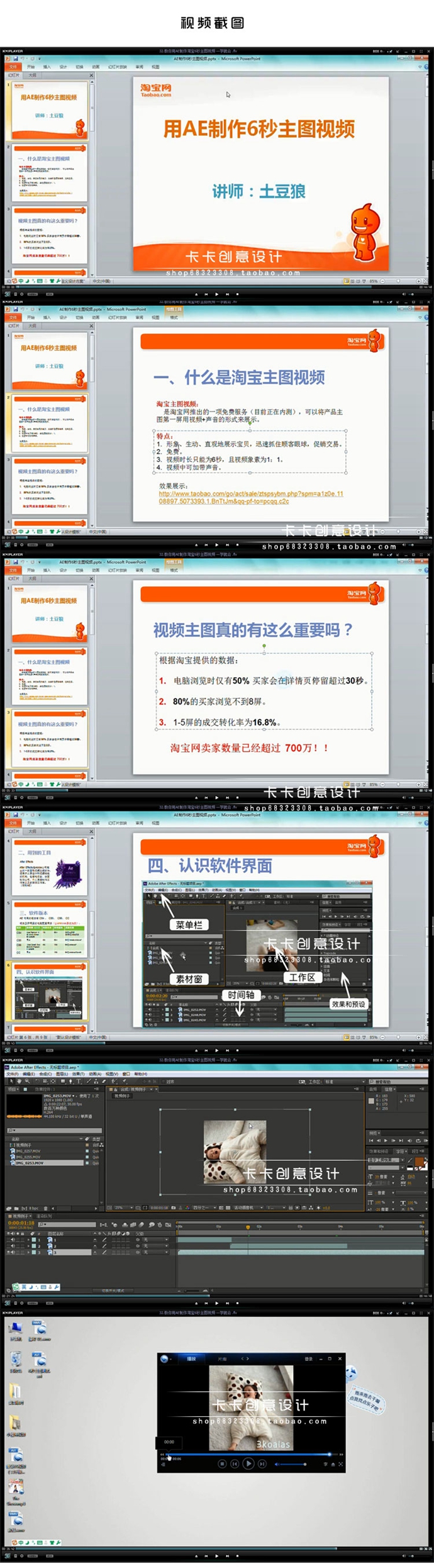This screenshot has width=434, height=1568.
Task: Click play in After Effects Preview panel
Action: [386, 1140]
